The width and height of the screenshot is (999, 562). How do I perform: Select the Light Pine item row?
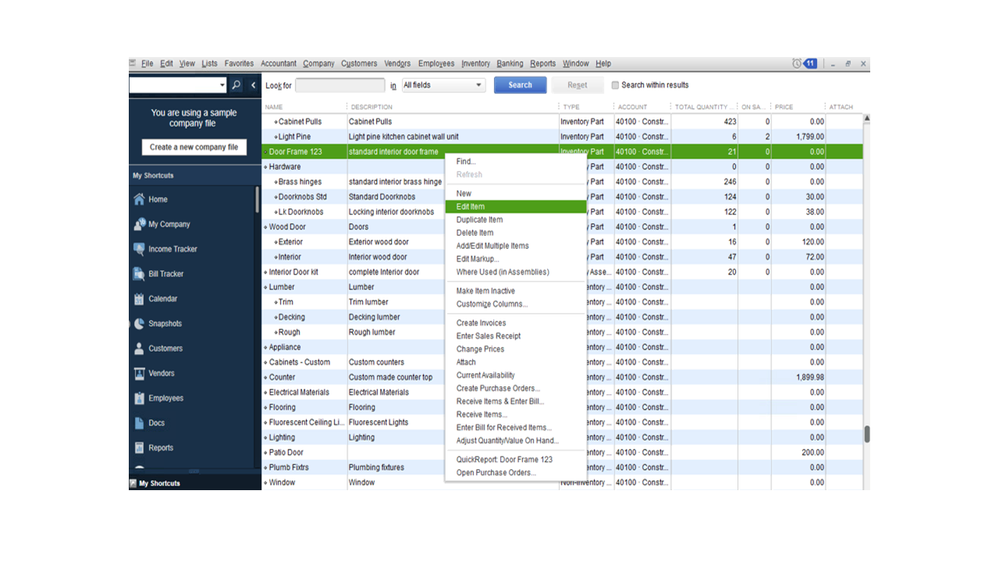[563, 137]
